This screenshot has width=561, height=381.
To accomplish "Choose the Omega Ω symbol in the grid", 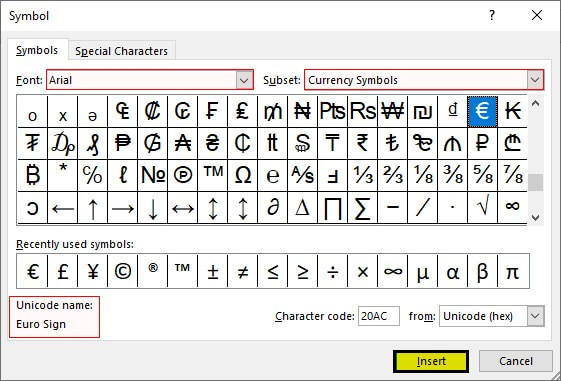I will point(243,175).
